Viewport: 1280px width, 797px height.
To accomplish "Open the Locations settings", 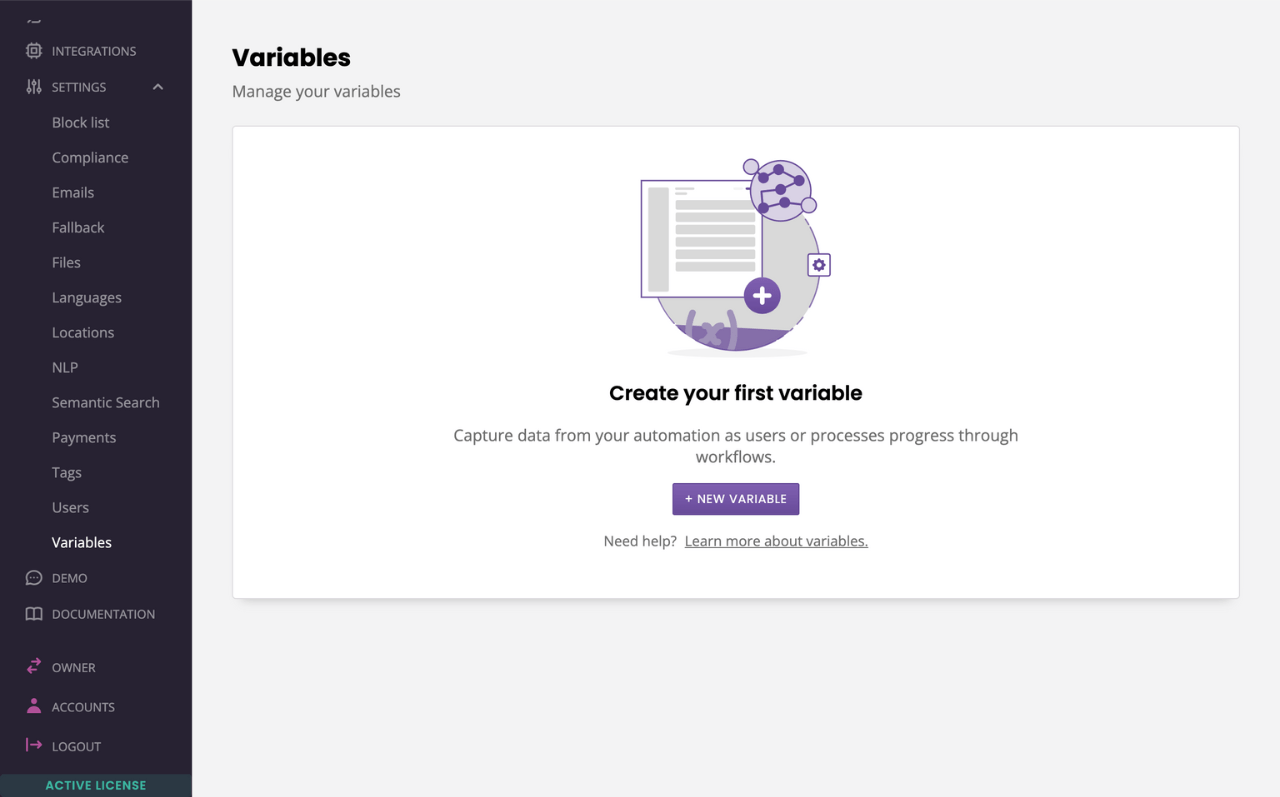I will point(83,332).
